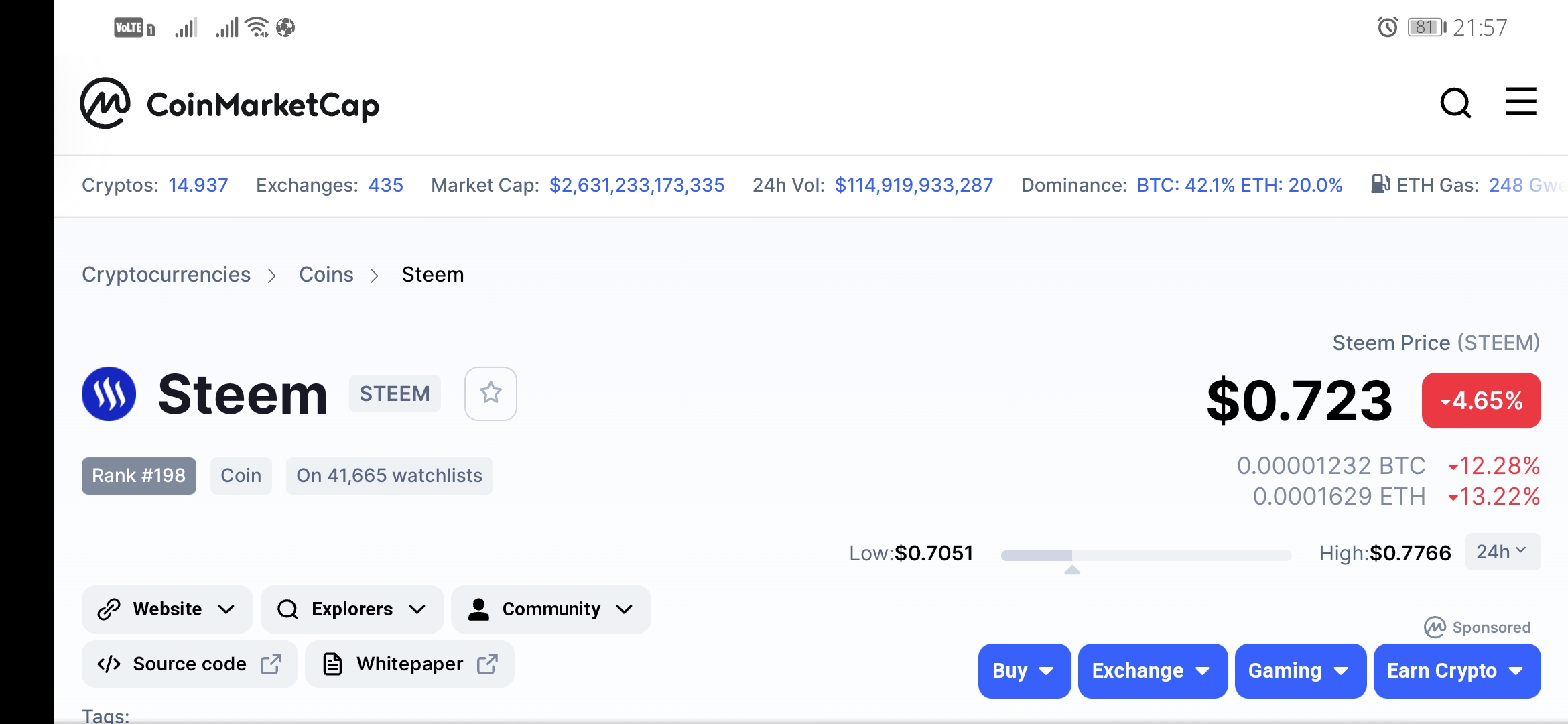Expand the Website dropdown
The width and height of the screenshot is (1568, 724).
(x=167, y=609)
